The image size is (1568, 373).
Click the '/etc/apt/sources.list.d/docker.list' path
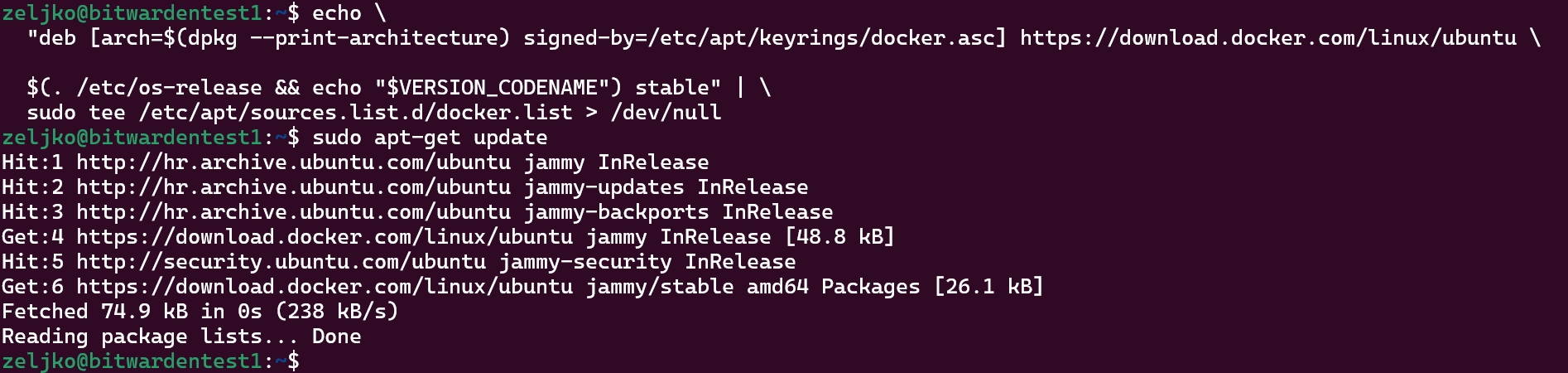[355, 113]
